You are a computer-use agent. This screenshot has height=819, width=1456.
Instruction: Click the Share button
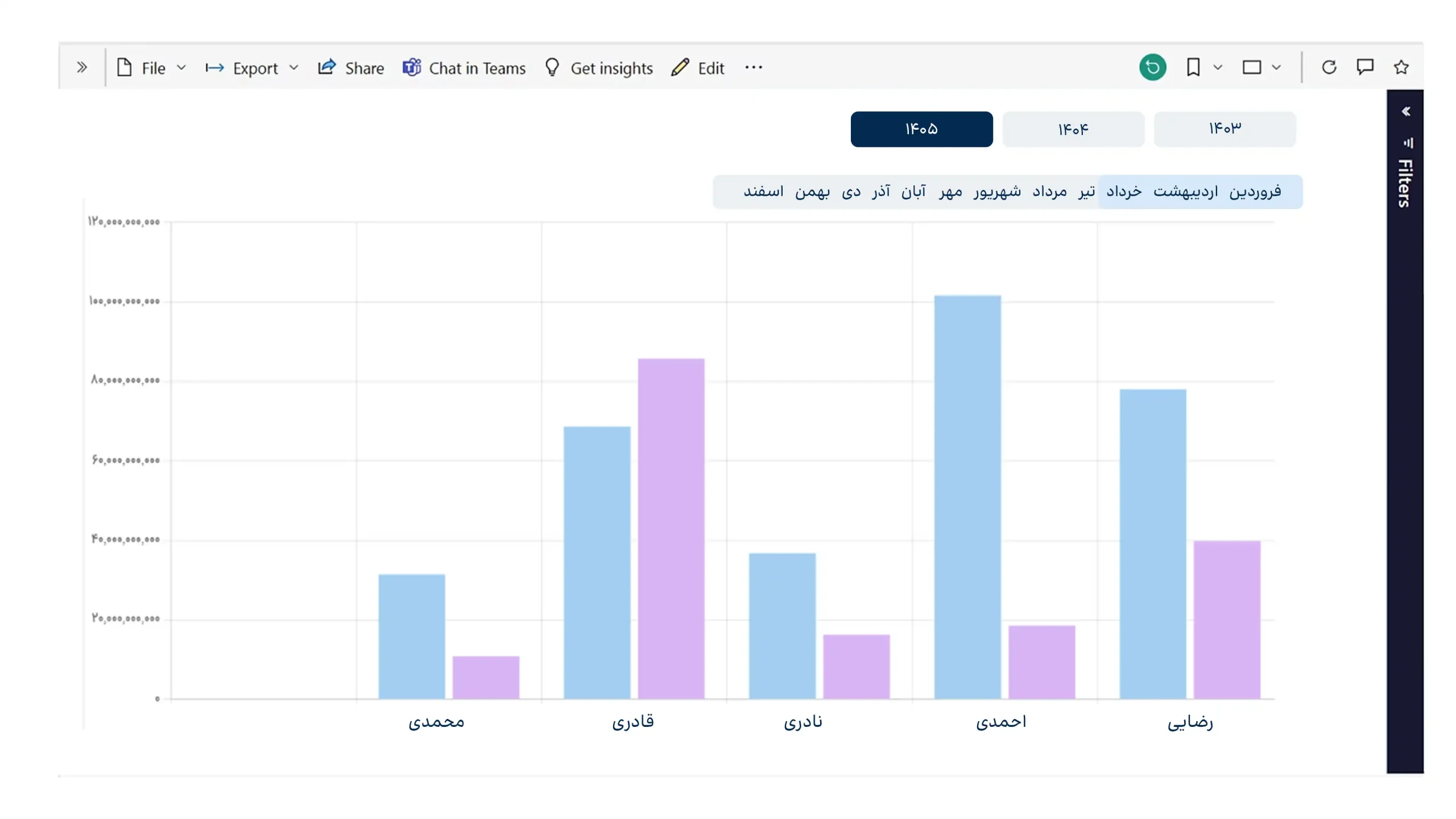[x=350, y=68]
